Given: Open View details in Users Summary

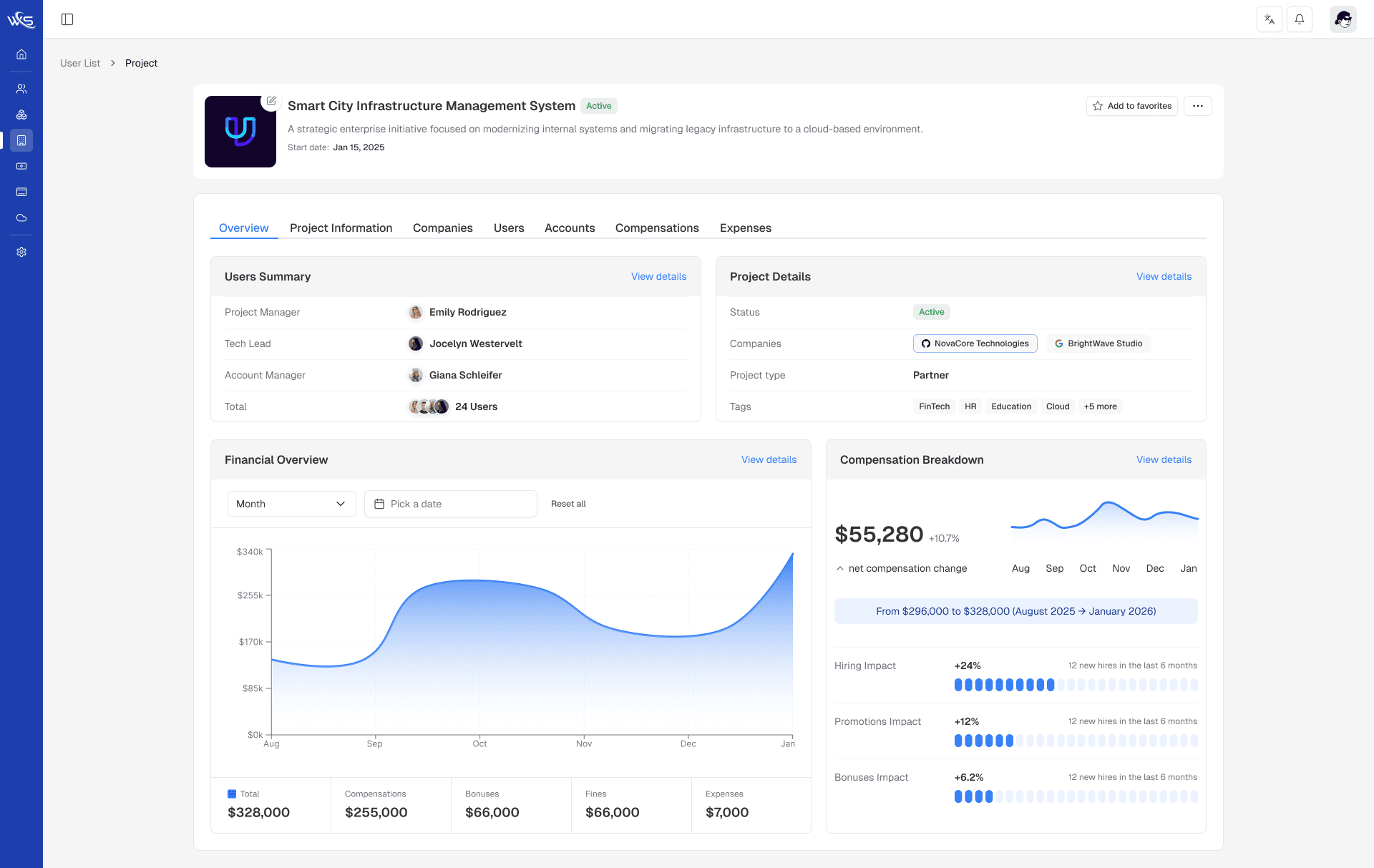Looking at the screenshot, I should pos(658,276).
